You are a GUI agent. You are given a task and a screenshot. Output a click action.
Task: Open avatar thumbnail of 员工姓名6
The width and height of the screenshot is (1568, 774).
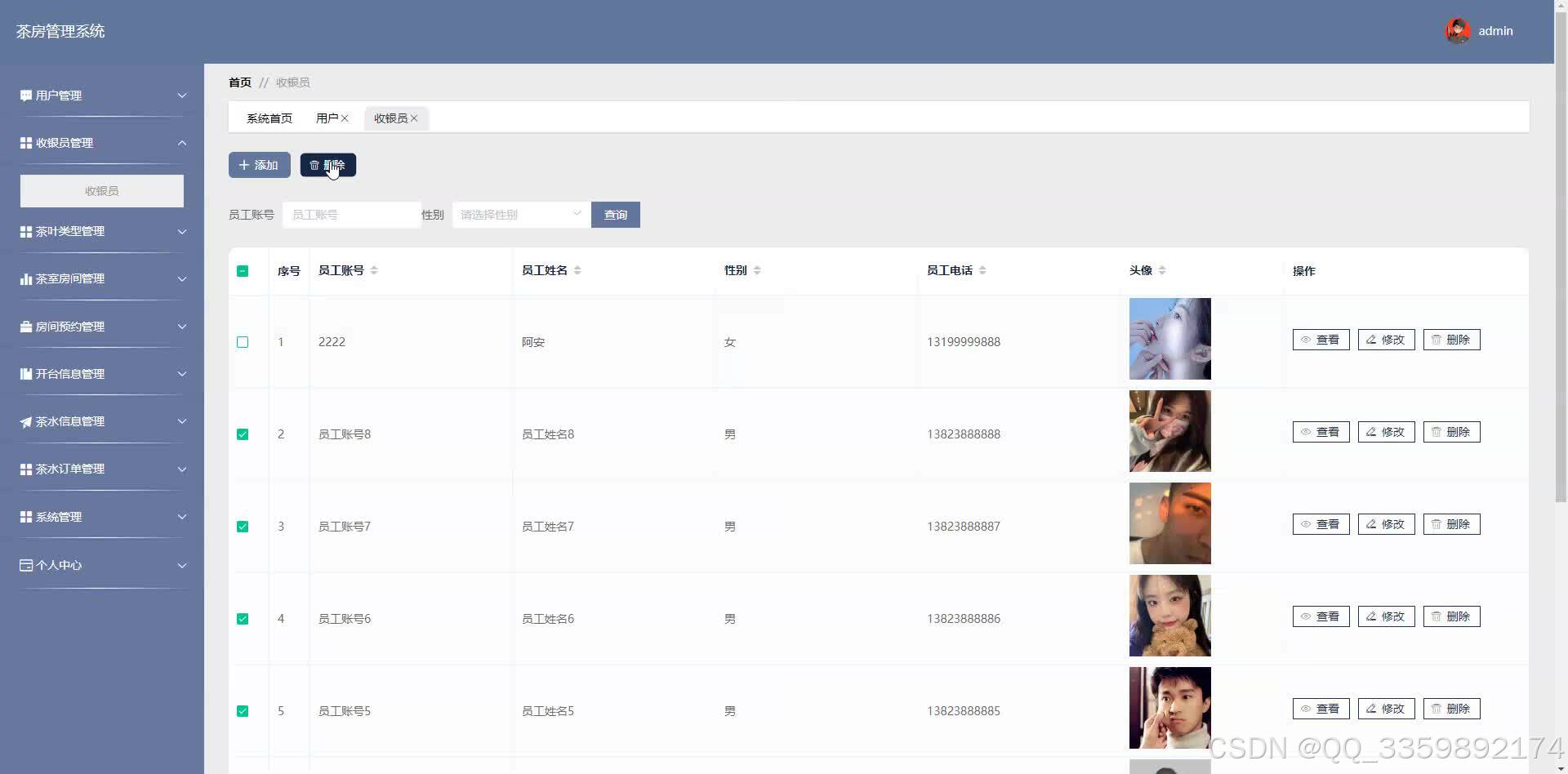tap(1169, 616)
